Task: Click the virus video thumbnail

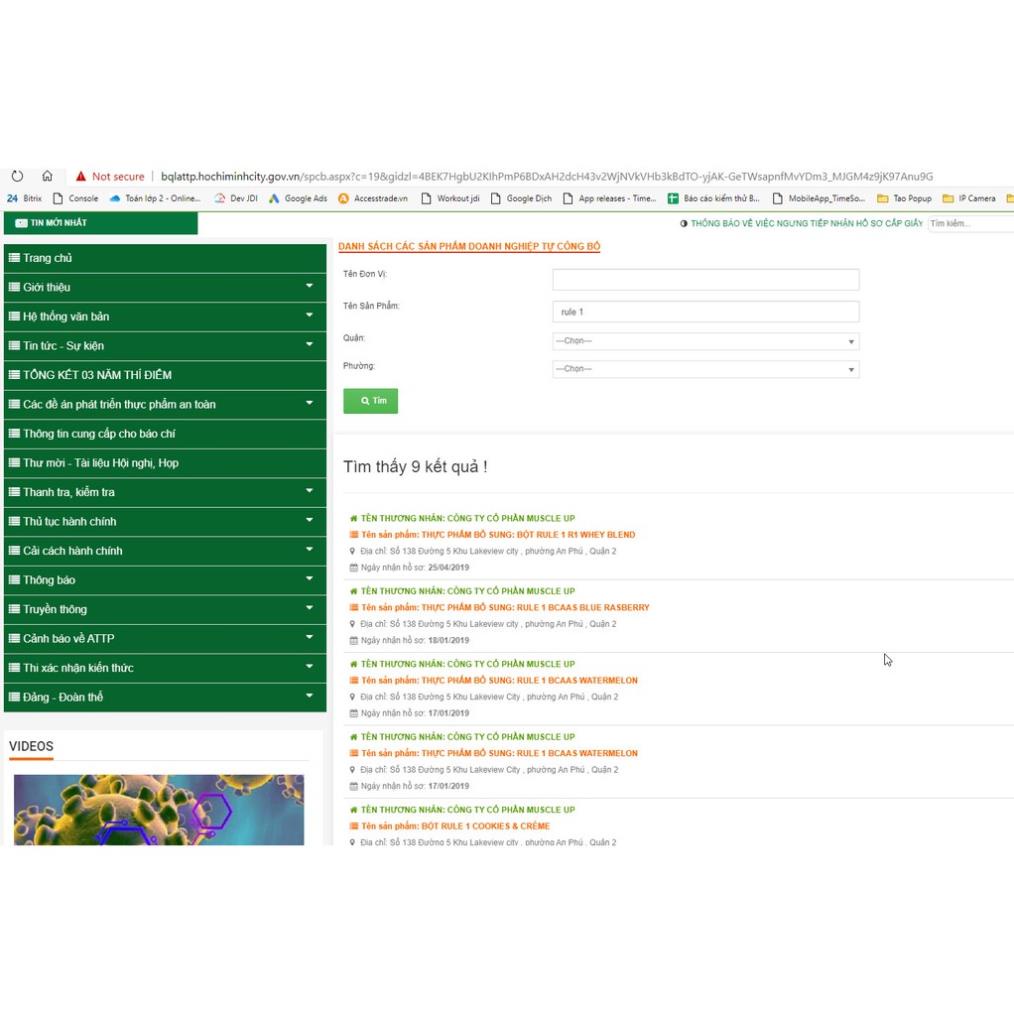Action: pyautogui.click(x=158, y=809)
